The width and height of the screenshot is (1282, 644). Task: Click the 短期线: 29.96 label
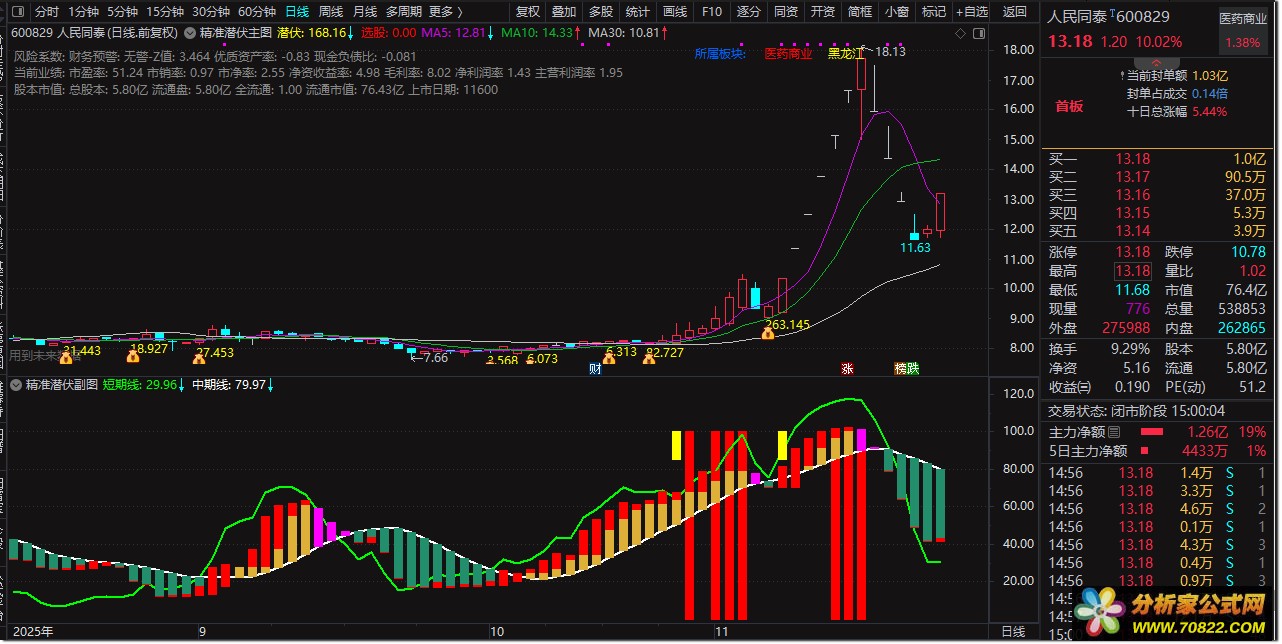pyautogui.click(x=139, y=385)
